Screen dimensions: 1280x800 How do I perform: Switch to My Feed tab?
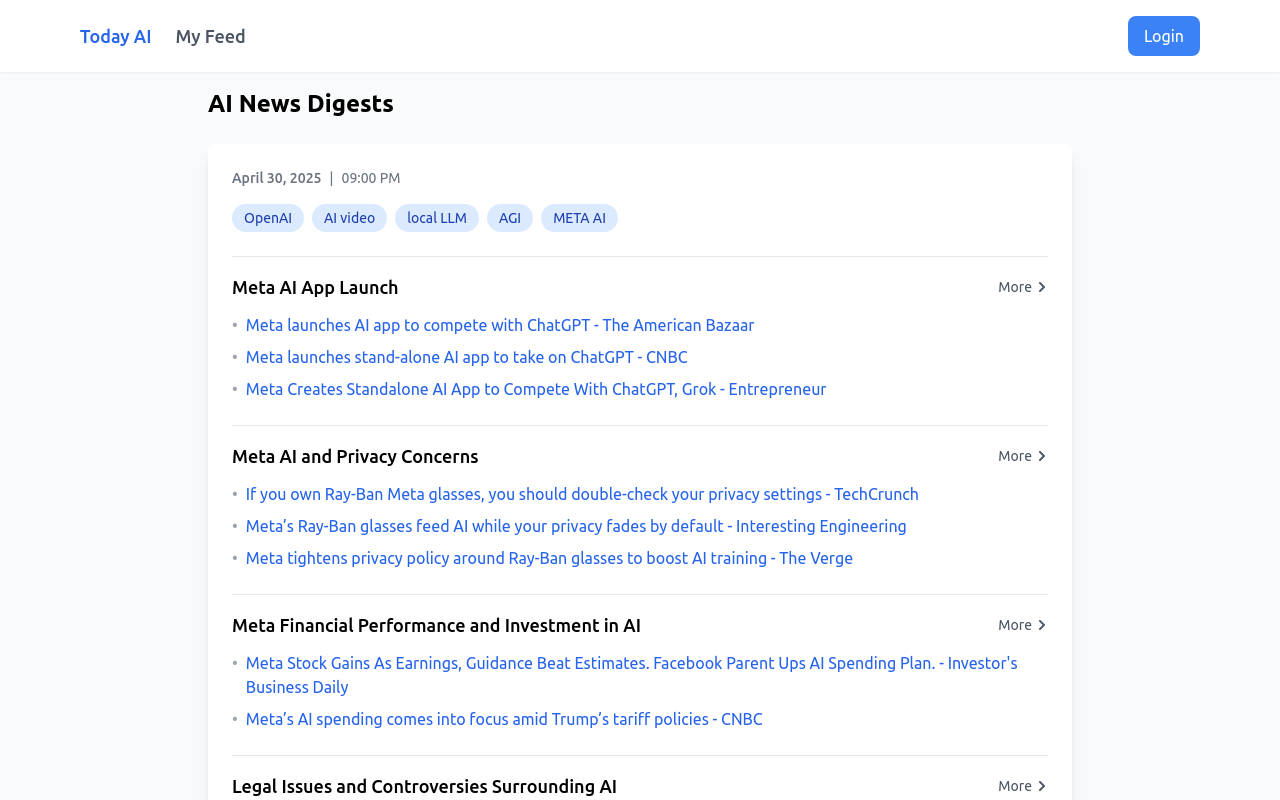tap(210, 36)
